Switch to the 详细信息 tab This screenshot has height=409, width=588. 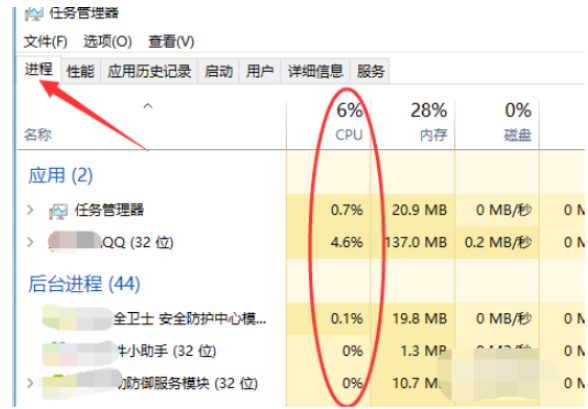(x=315, y=71)
